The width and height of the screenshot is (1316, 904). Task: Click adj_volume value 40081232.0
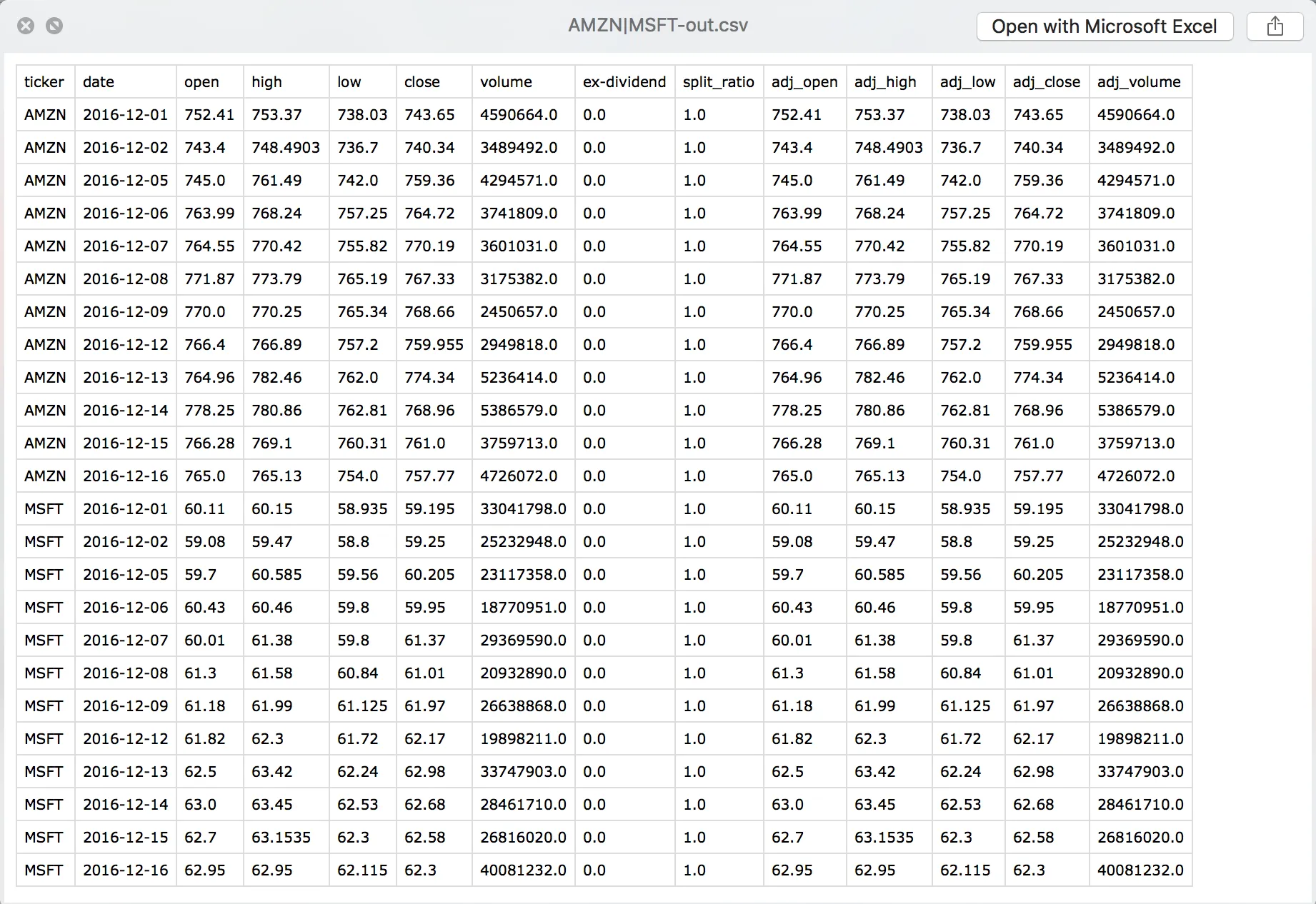(1140, 870)
